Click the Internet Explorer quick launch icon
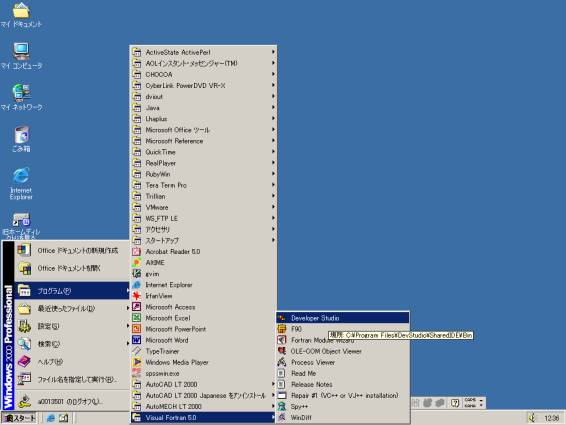Screen dimensions: 566x425 pos(51,418)
